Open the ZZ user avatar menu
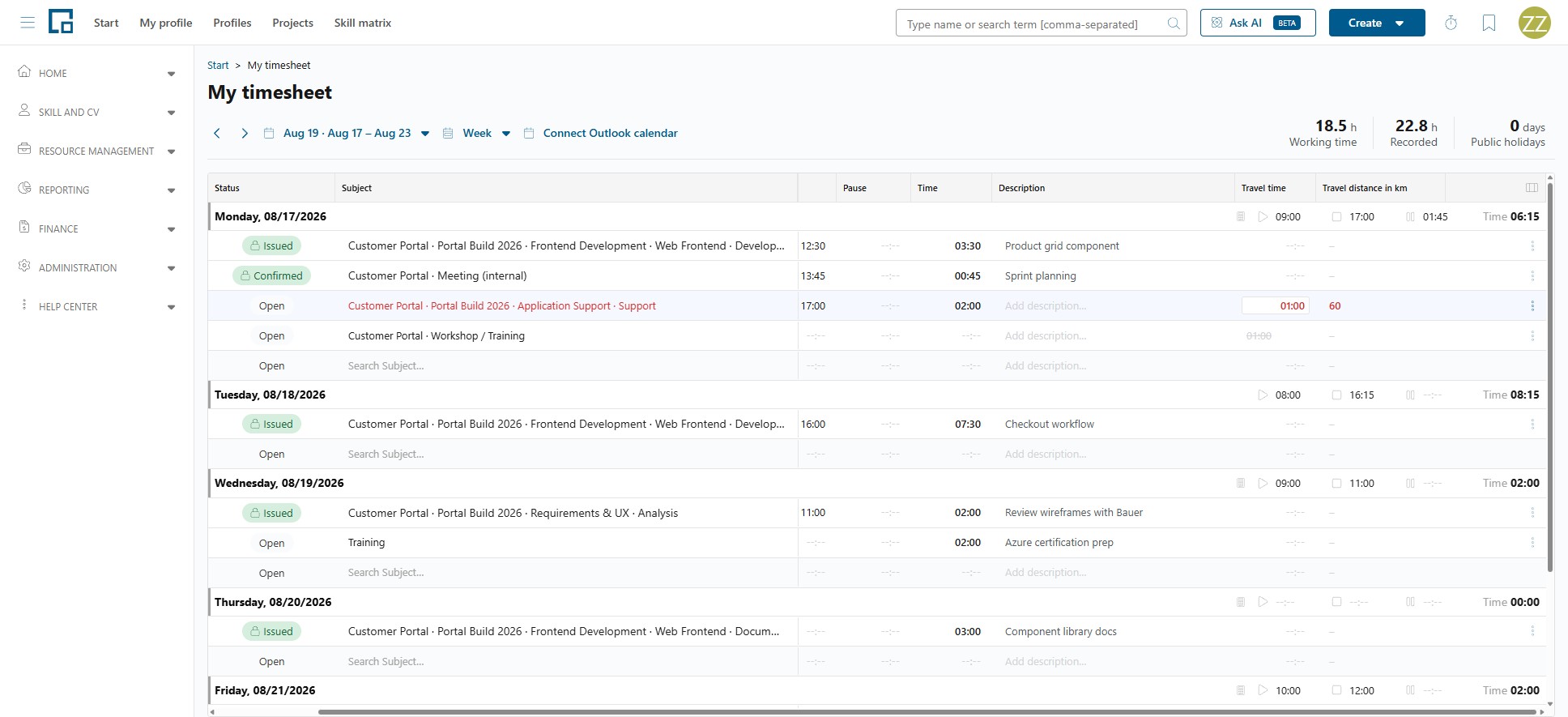Viewport: 1568px width, 717px height. [1534, 23]
